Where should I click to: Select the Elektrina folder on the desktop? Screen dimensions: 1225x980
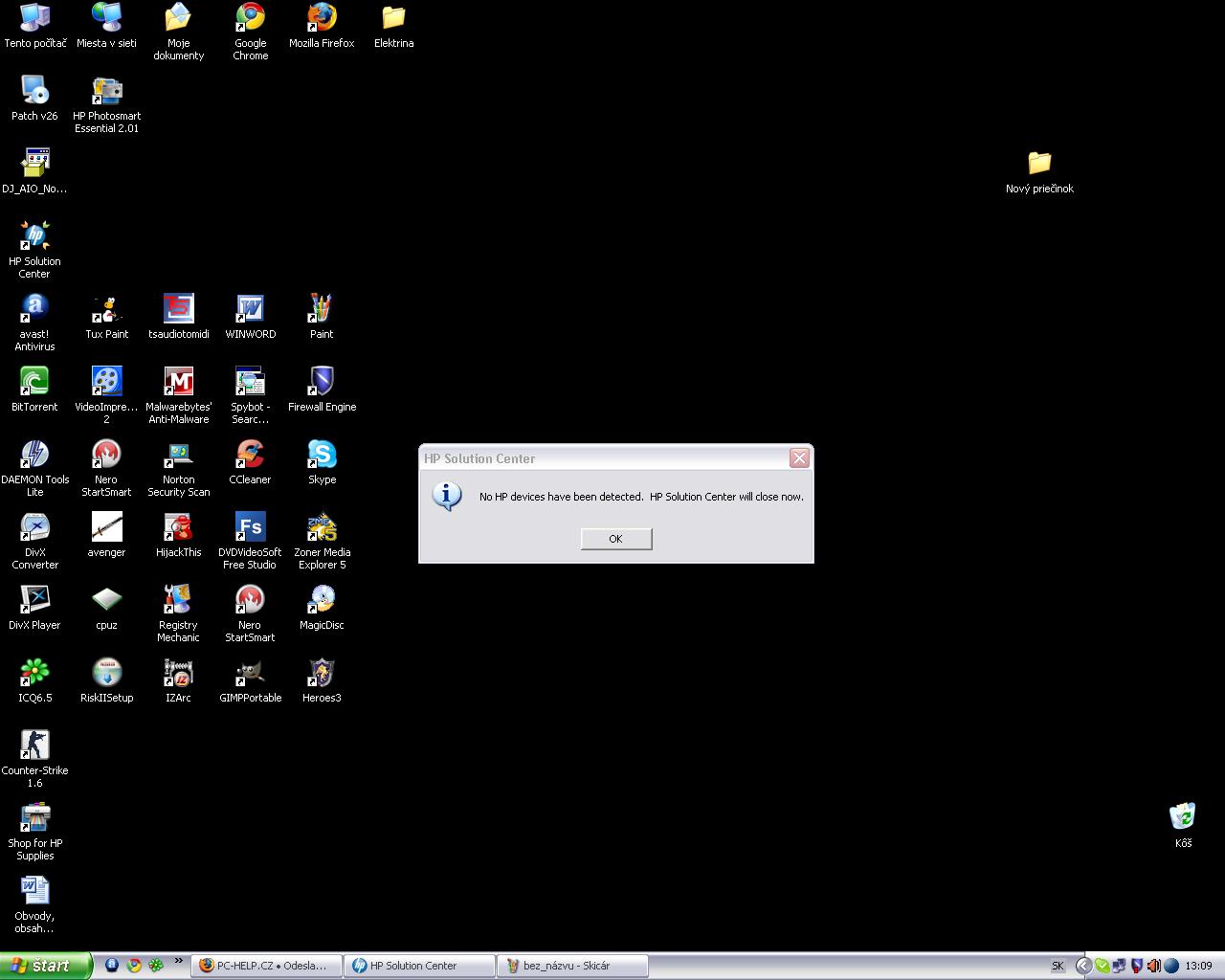pos(393,26)
